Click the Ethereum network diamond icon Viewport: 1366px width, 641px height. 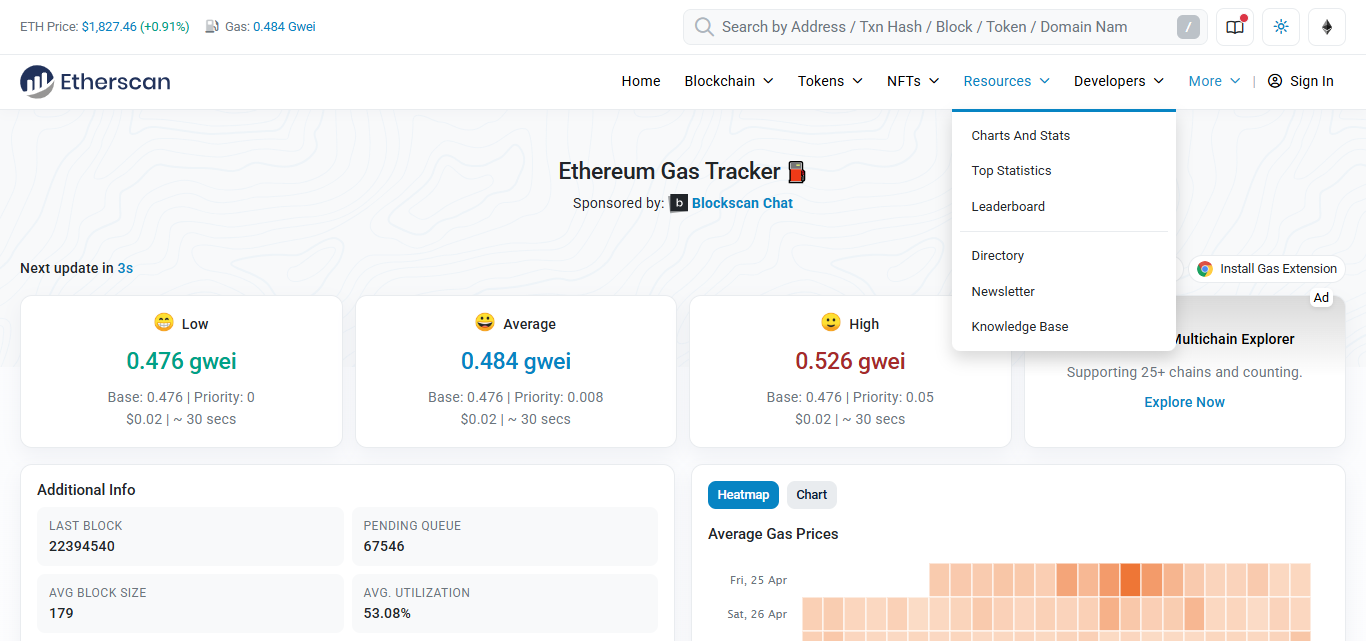(x=1327, y=27)
